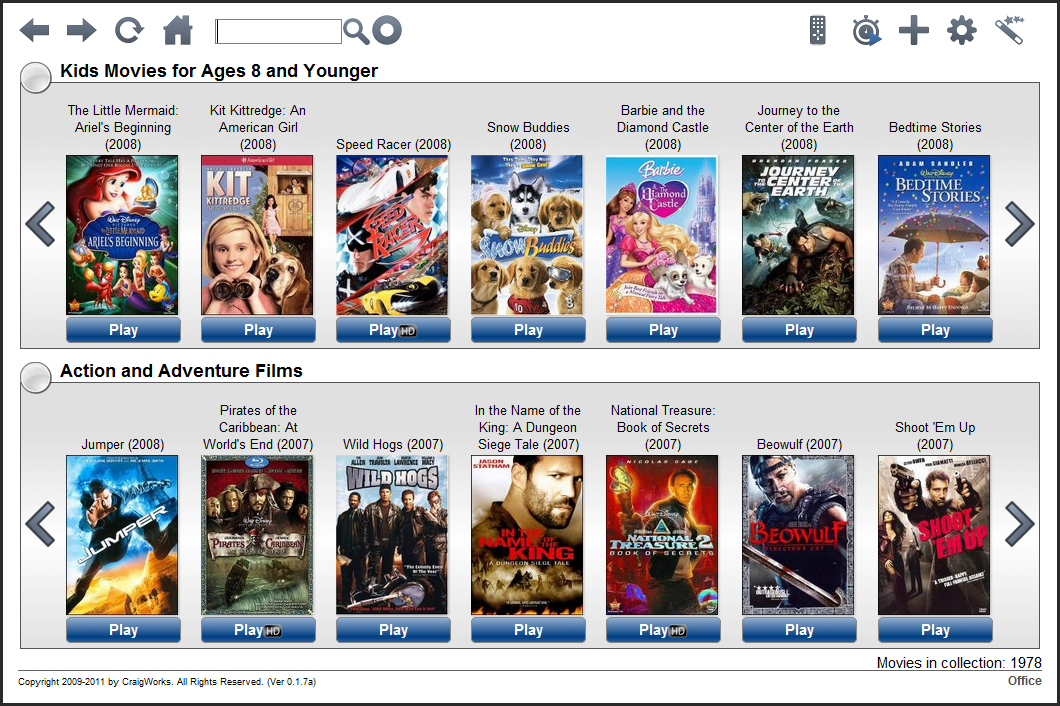Play National Treasure: Book of Secrets in HD
1060x706 pixels.
(x=663, y=630)
